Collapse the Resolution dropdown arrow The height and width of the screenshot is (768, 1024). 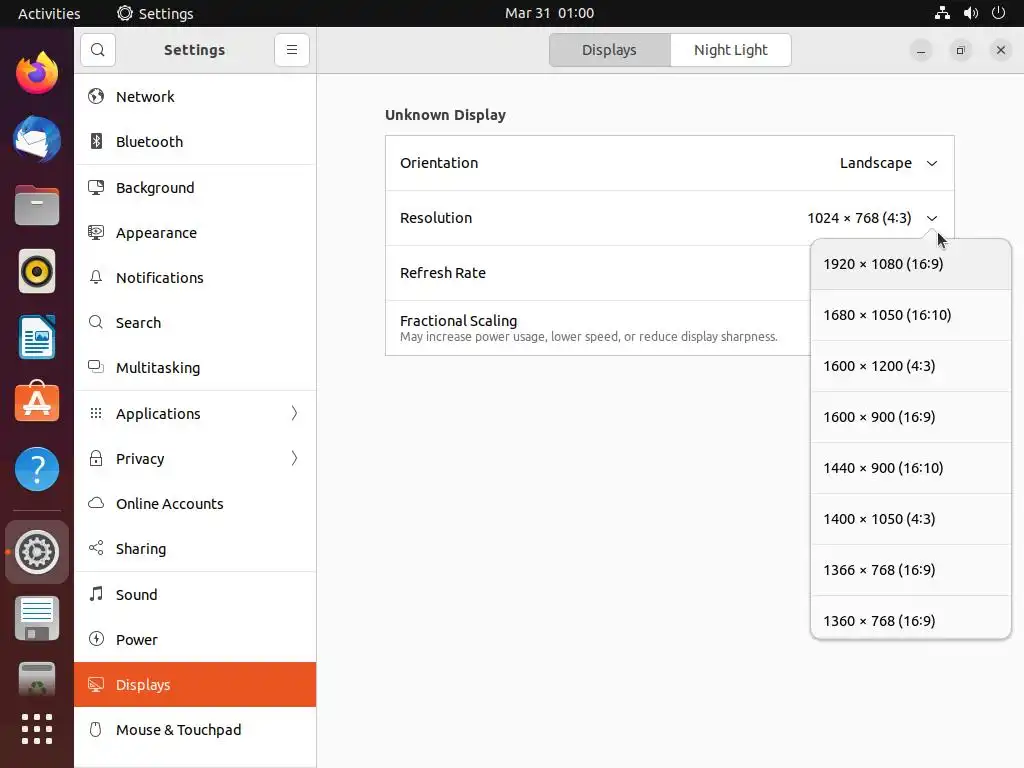932,218
